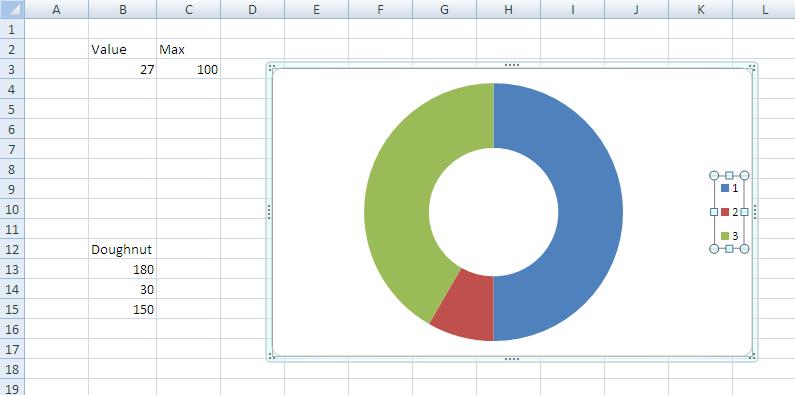Select legend entry label 3
This screenshot has width=795, height=395.
click(735, 236)
